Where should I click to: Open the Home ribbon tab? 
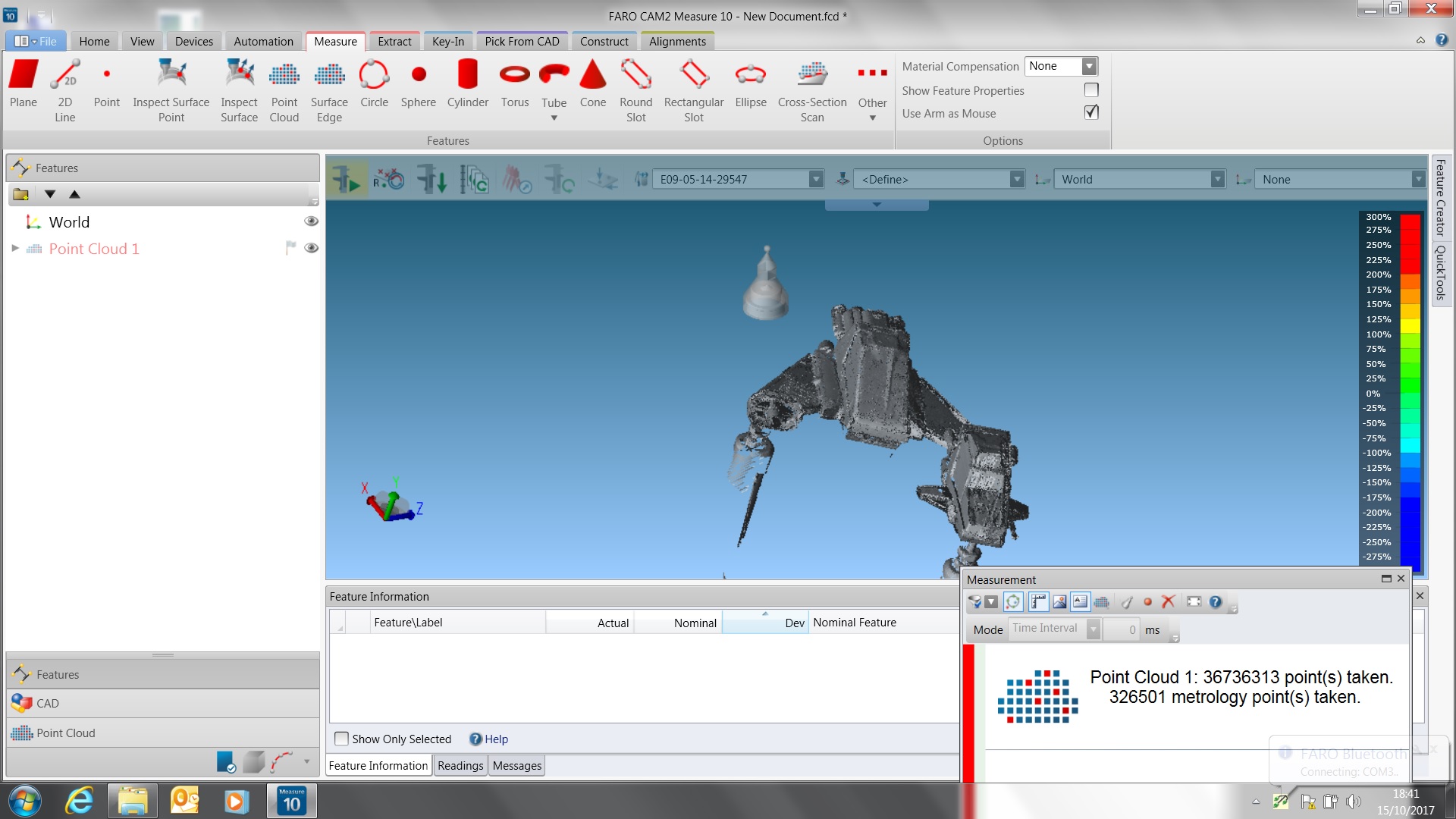tap(95, 42)
